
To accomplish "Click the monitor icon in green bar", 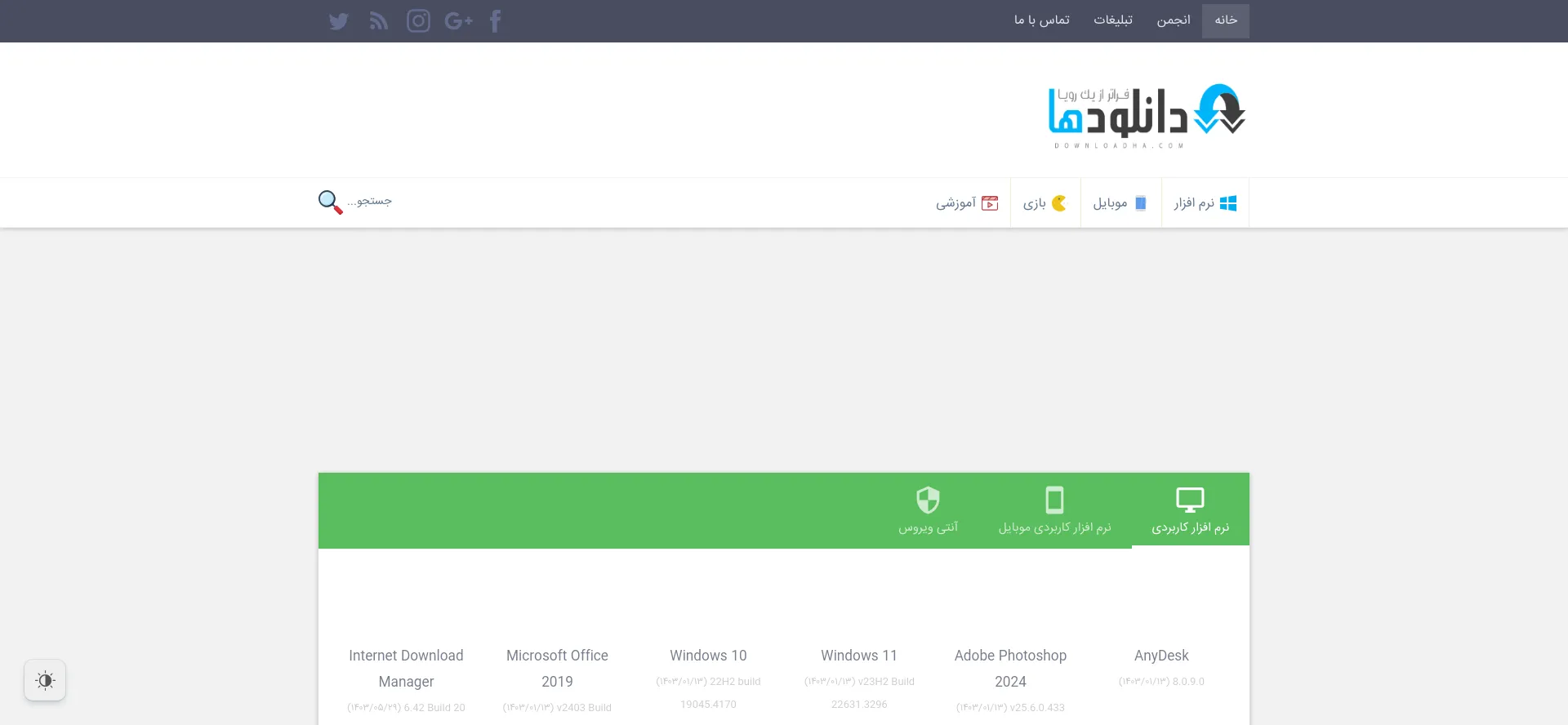I will 1190,499.
